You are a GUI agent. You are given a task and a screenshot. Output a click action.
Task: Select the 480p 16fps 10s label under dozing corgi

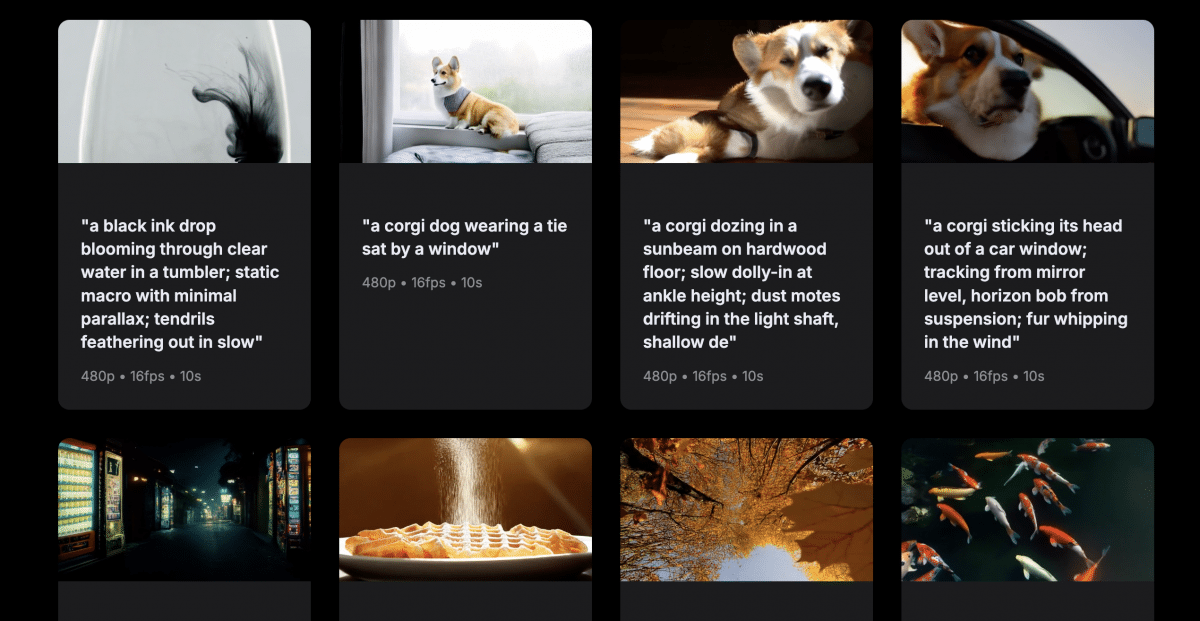(x=703, y=376)
